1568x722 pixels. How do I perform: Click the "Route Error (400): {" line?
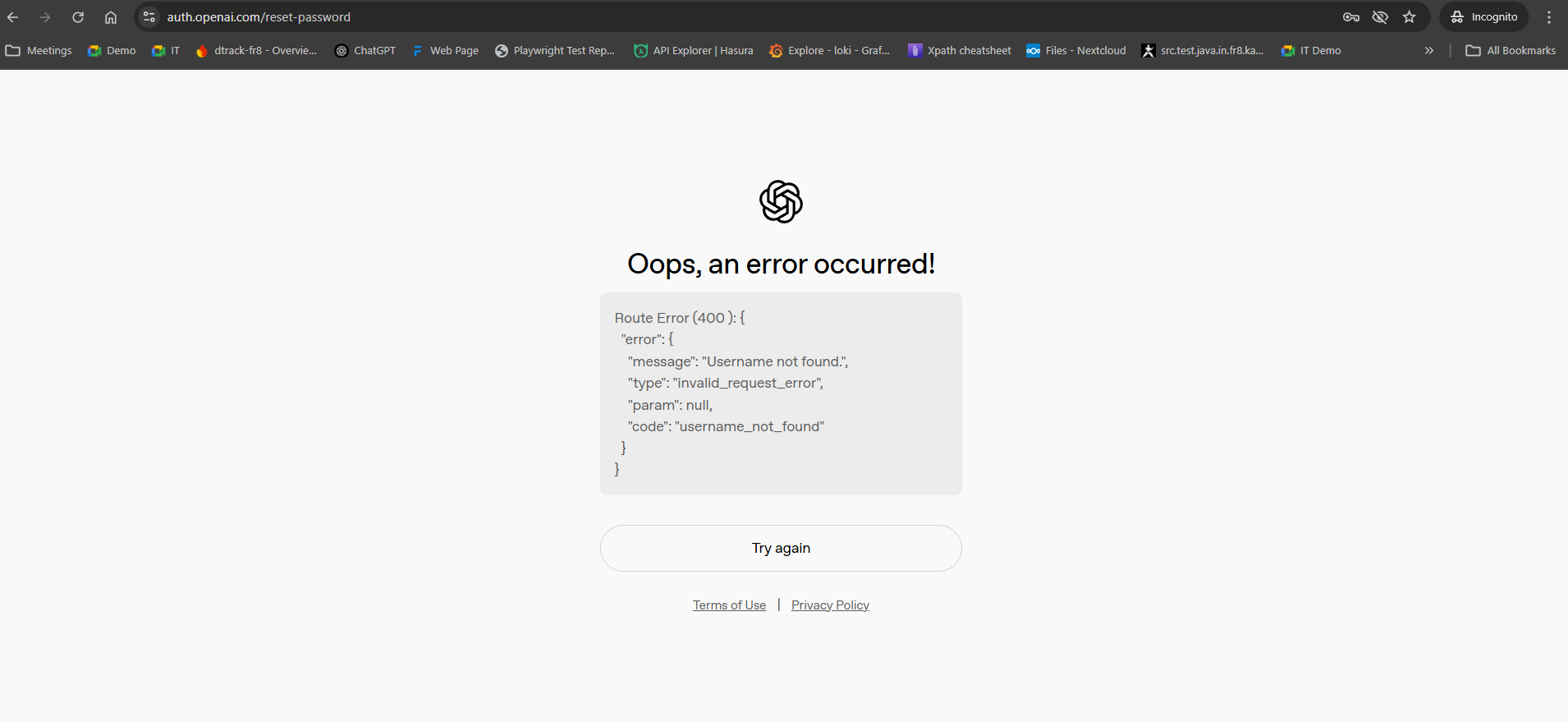click(x=680, y=318)
